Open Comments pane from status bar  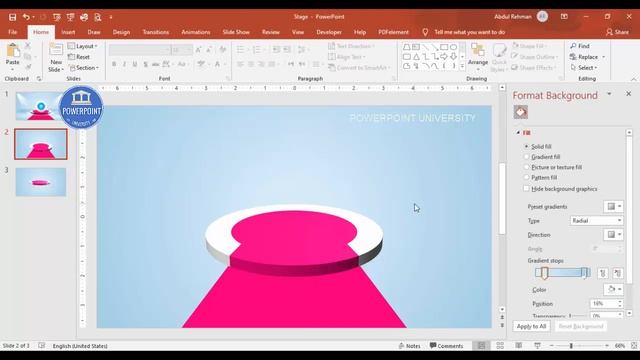pyautogui.click(x=447, y=346)
